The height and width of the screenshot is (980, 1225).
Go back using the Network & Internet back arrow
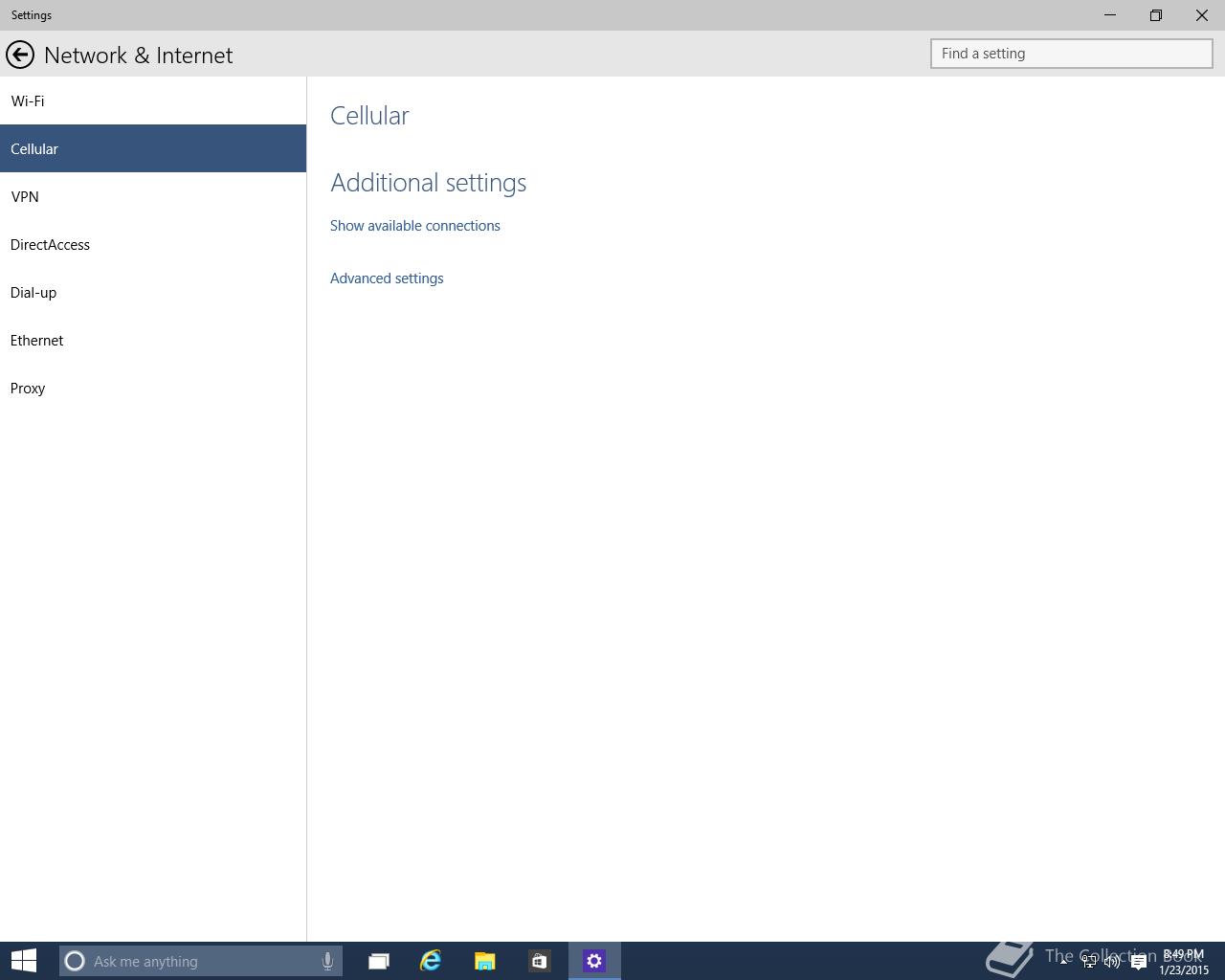click(20, 55)
